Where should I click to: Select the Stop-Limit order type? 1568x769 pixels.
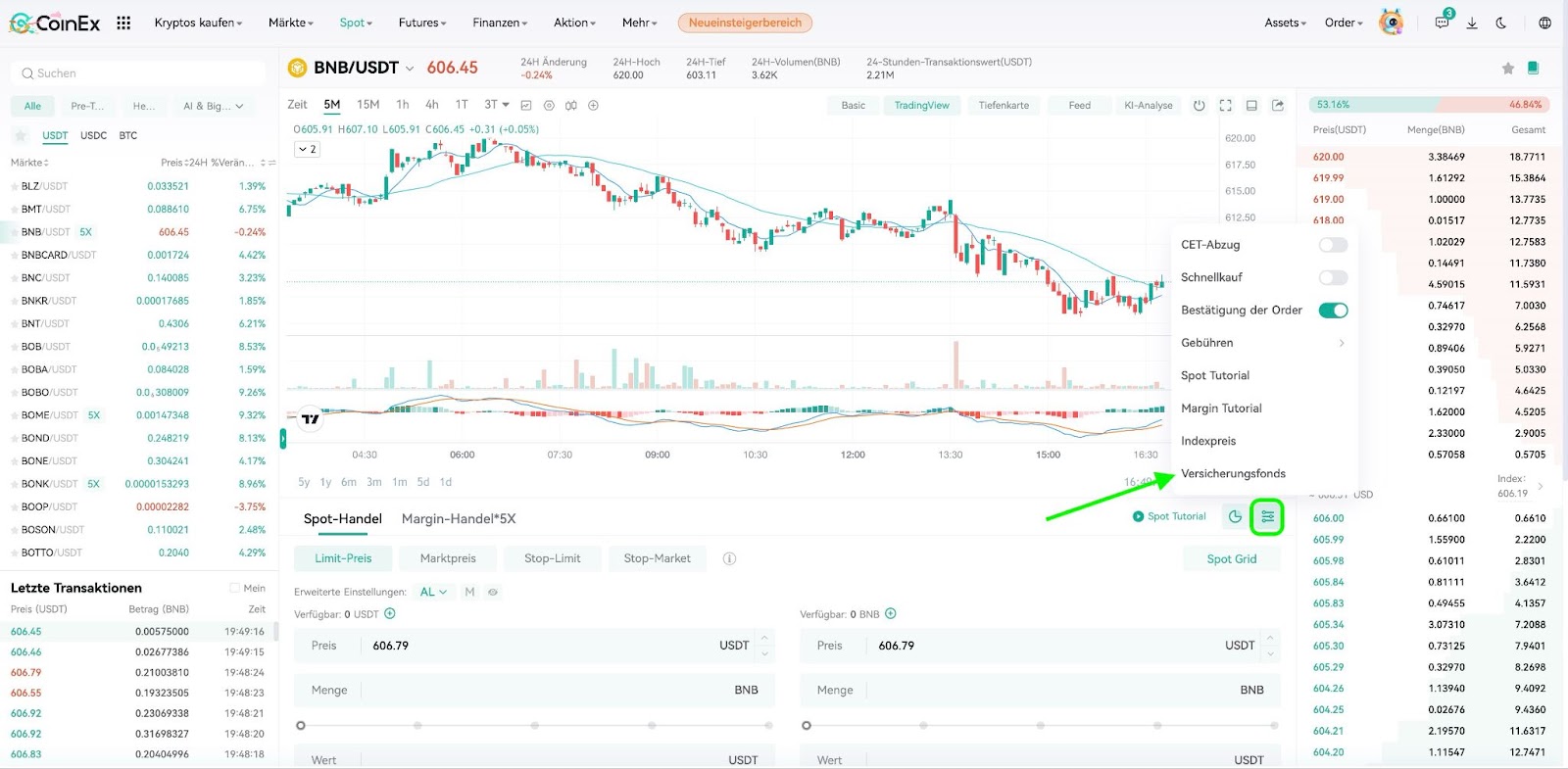[552, 558]
